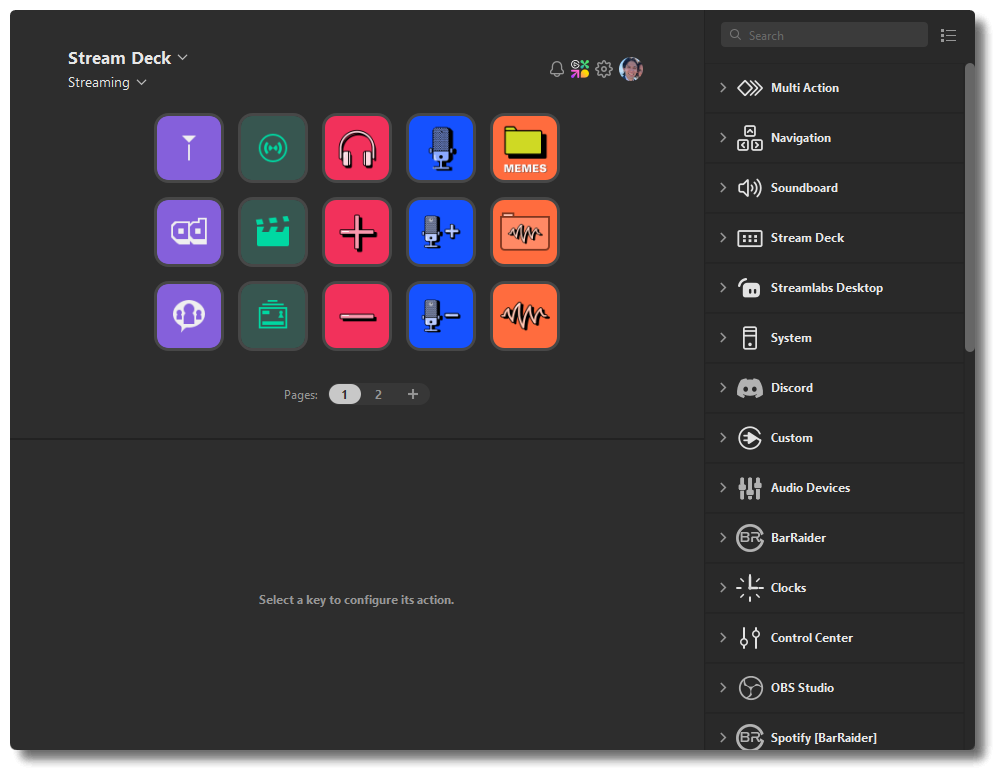
Task: Click the orange waveform key
Action: pos(525,316)
